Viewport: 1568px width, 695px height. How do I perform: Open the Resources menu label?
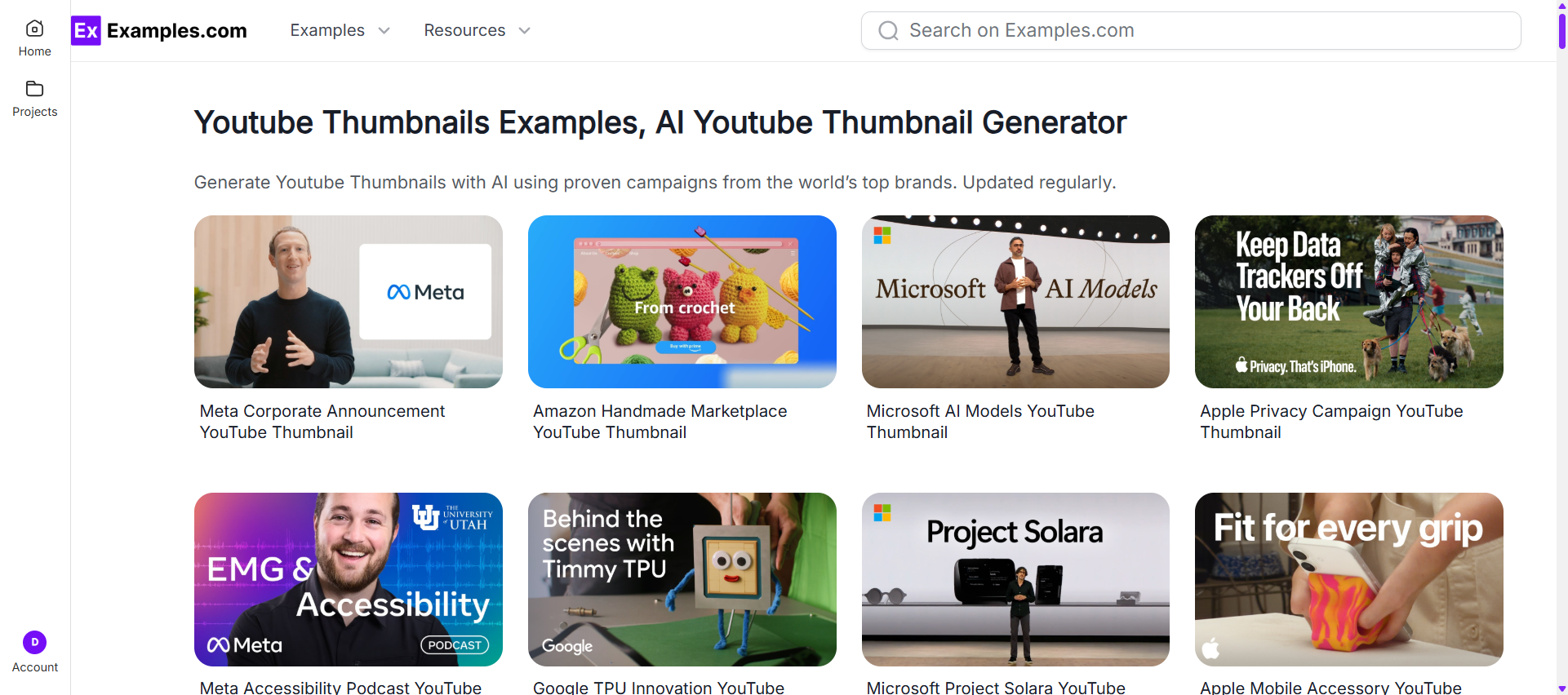click(464, 30)
